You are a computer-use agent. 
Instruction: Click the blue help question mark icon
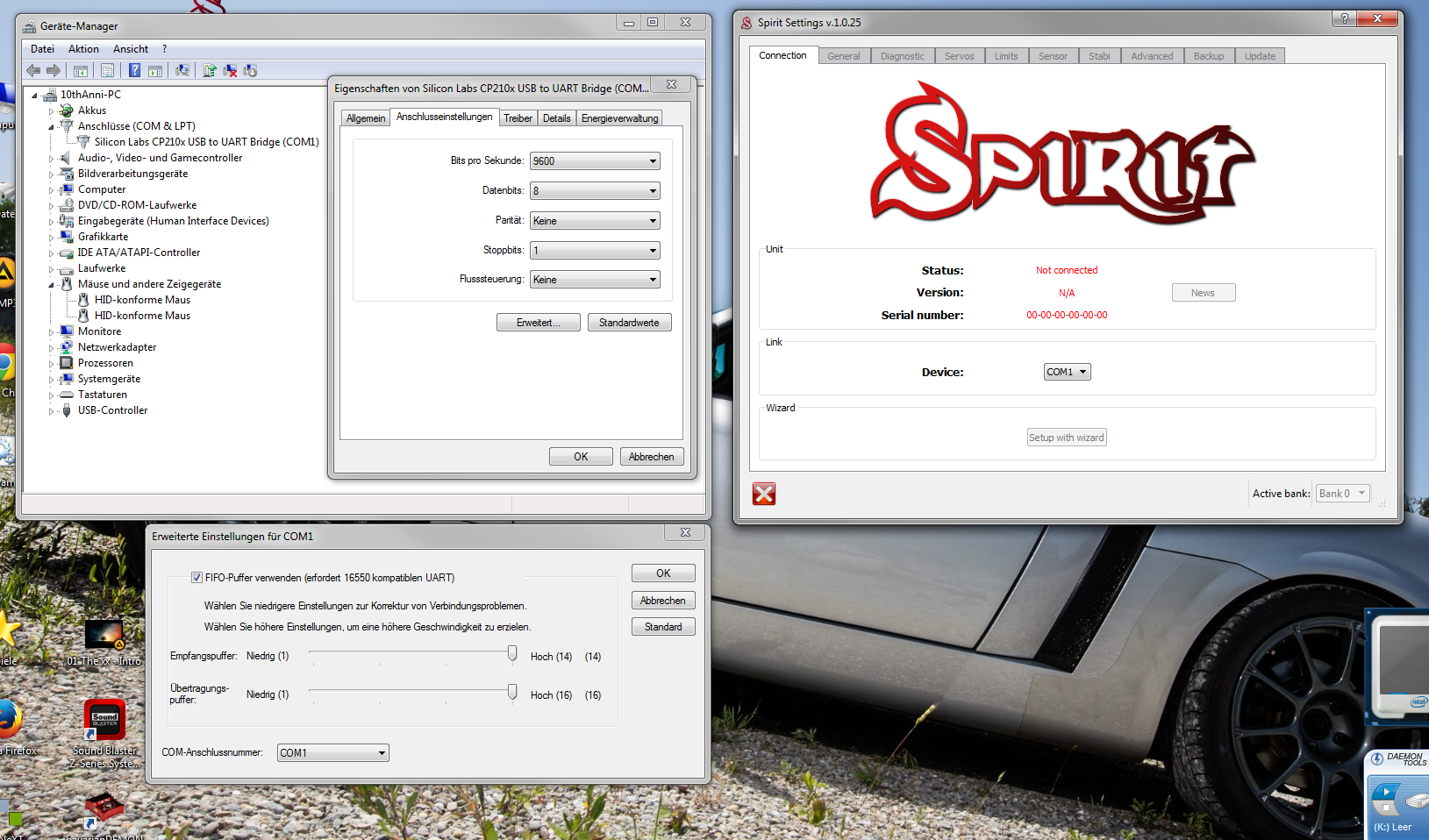coord(134,70)
